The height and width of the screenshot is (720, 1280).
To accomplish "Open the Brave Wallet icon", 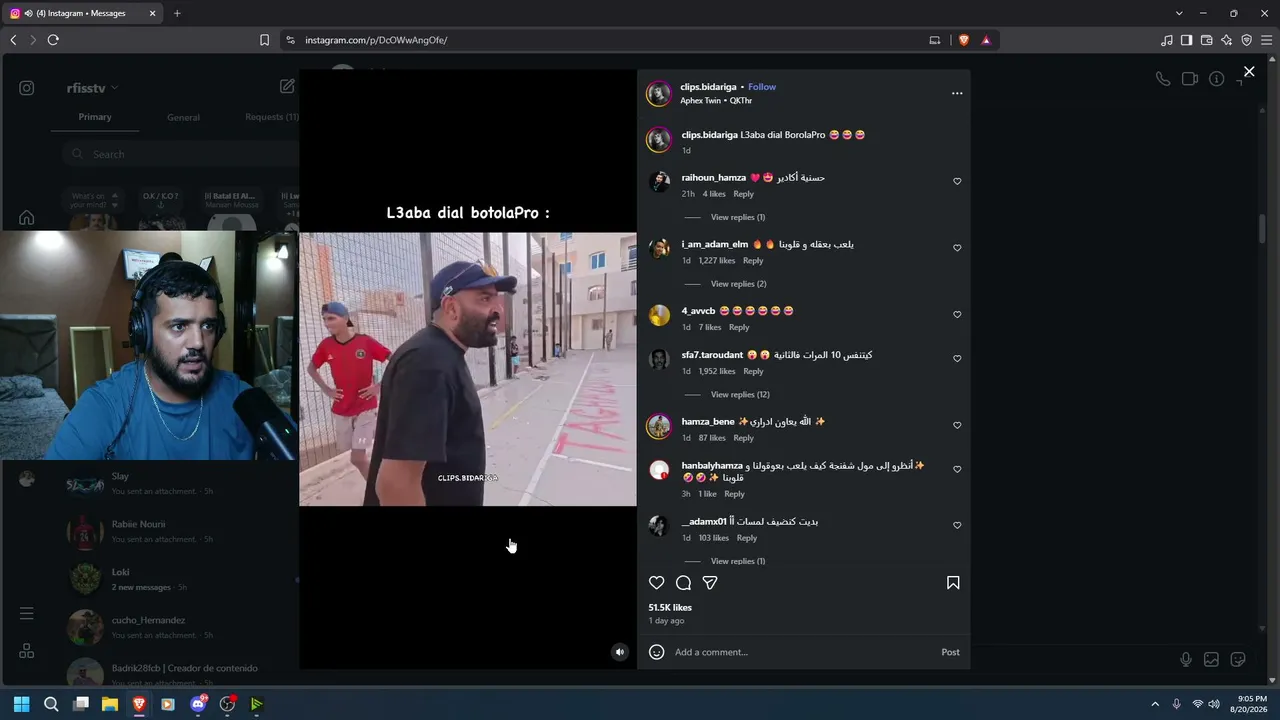I will pyautogui.click(x=1207, y=40).
